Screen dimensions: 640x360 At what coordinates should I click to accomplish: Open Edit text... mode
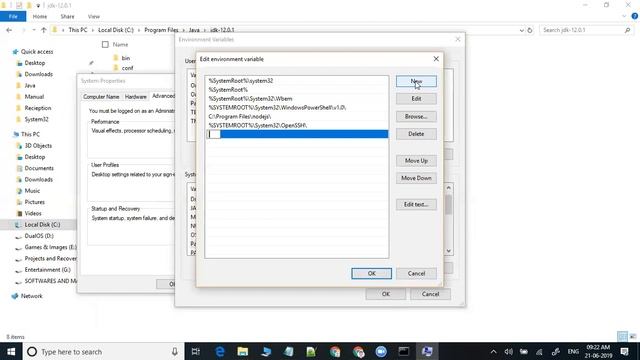pos(416,204)
